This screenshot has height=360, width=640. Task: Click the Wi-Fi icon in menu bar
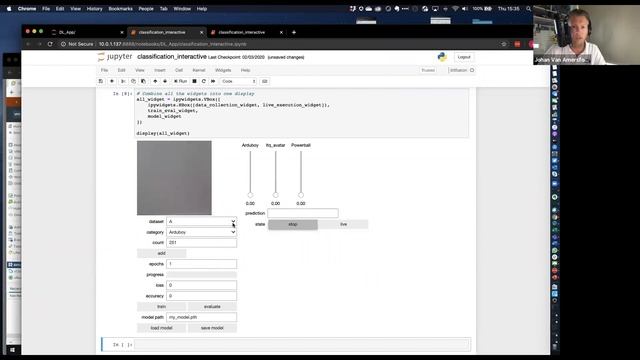(x=455, y=9)
